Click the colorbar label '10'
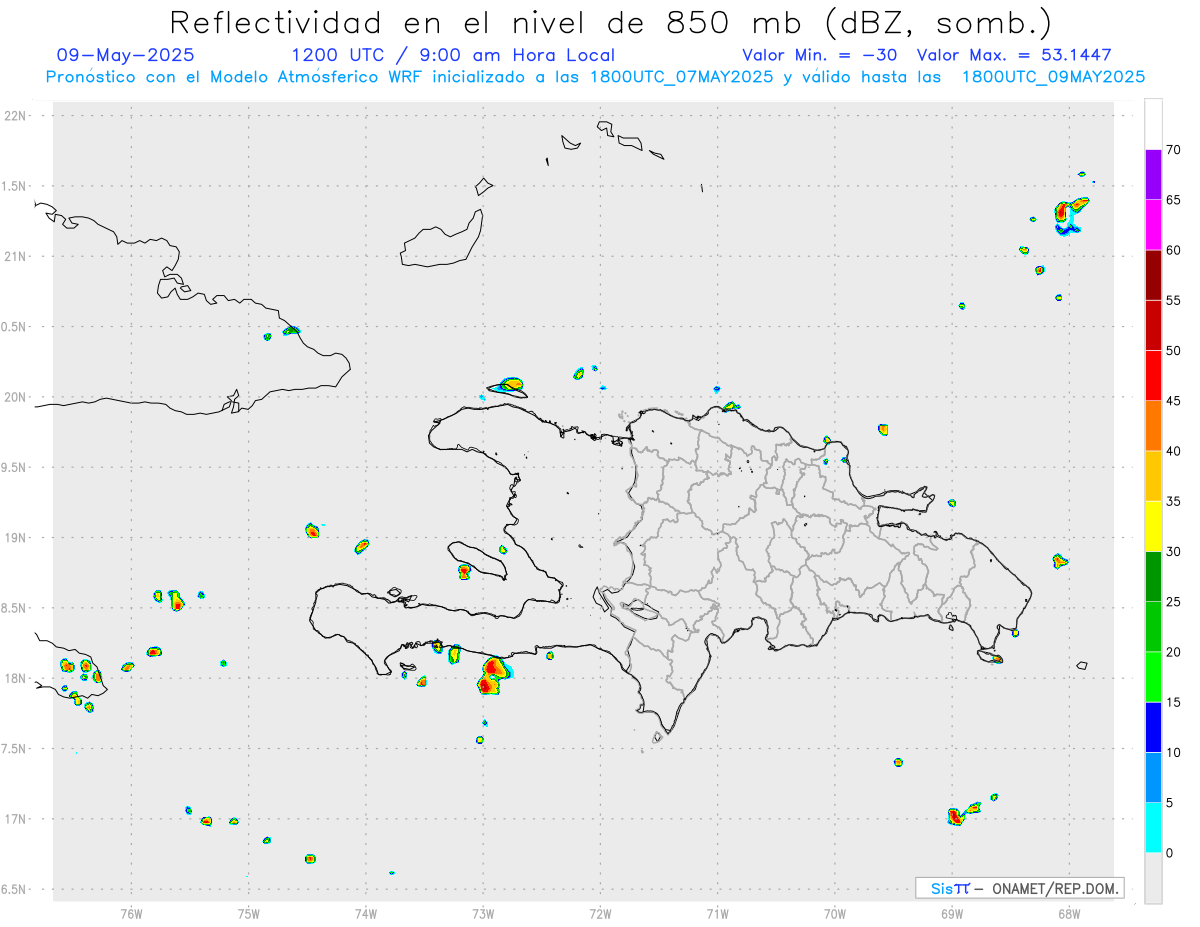 coord(1173,752)
